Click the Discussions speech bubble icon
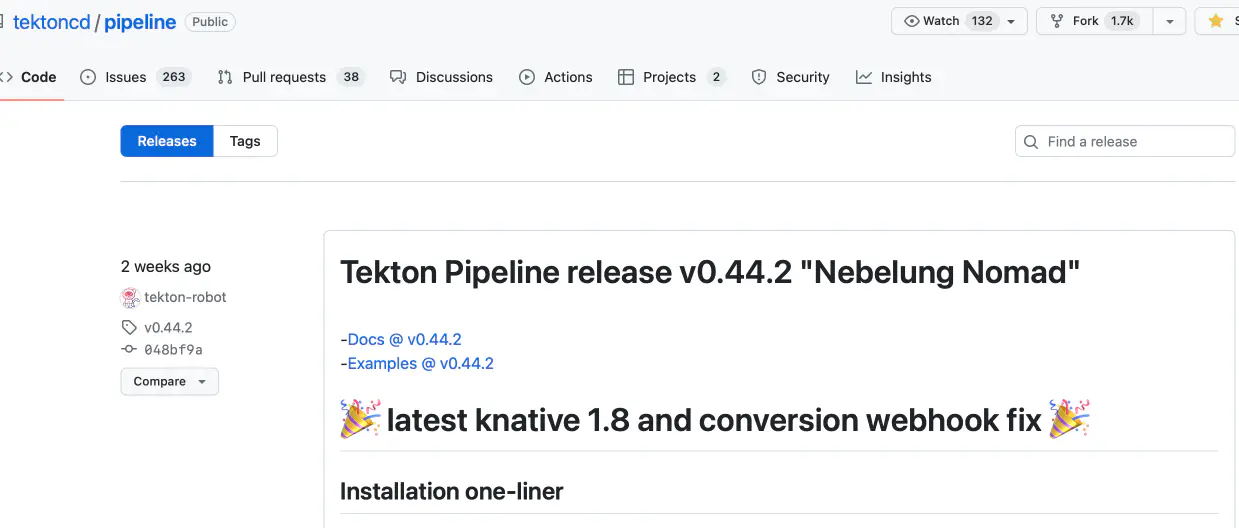The image size is (1239, 528). pos(398,77)
